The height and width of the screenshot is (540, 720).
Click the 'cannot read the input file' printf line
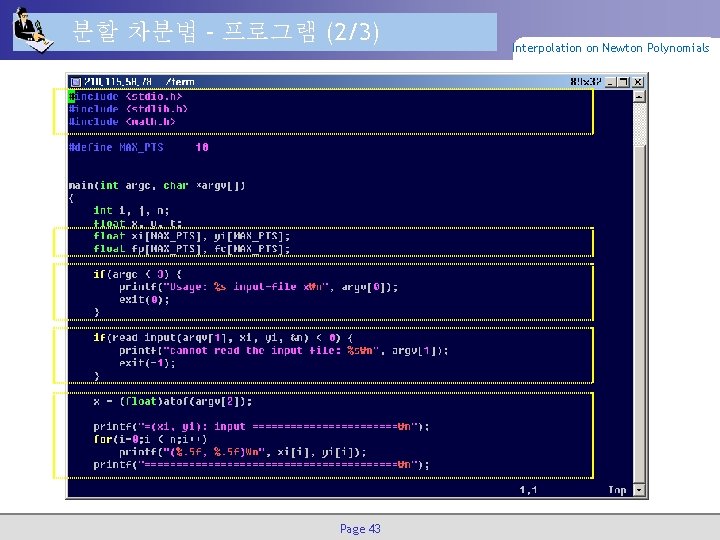coord(284,351)
